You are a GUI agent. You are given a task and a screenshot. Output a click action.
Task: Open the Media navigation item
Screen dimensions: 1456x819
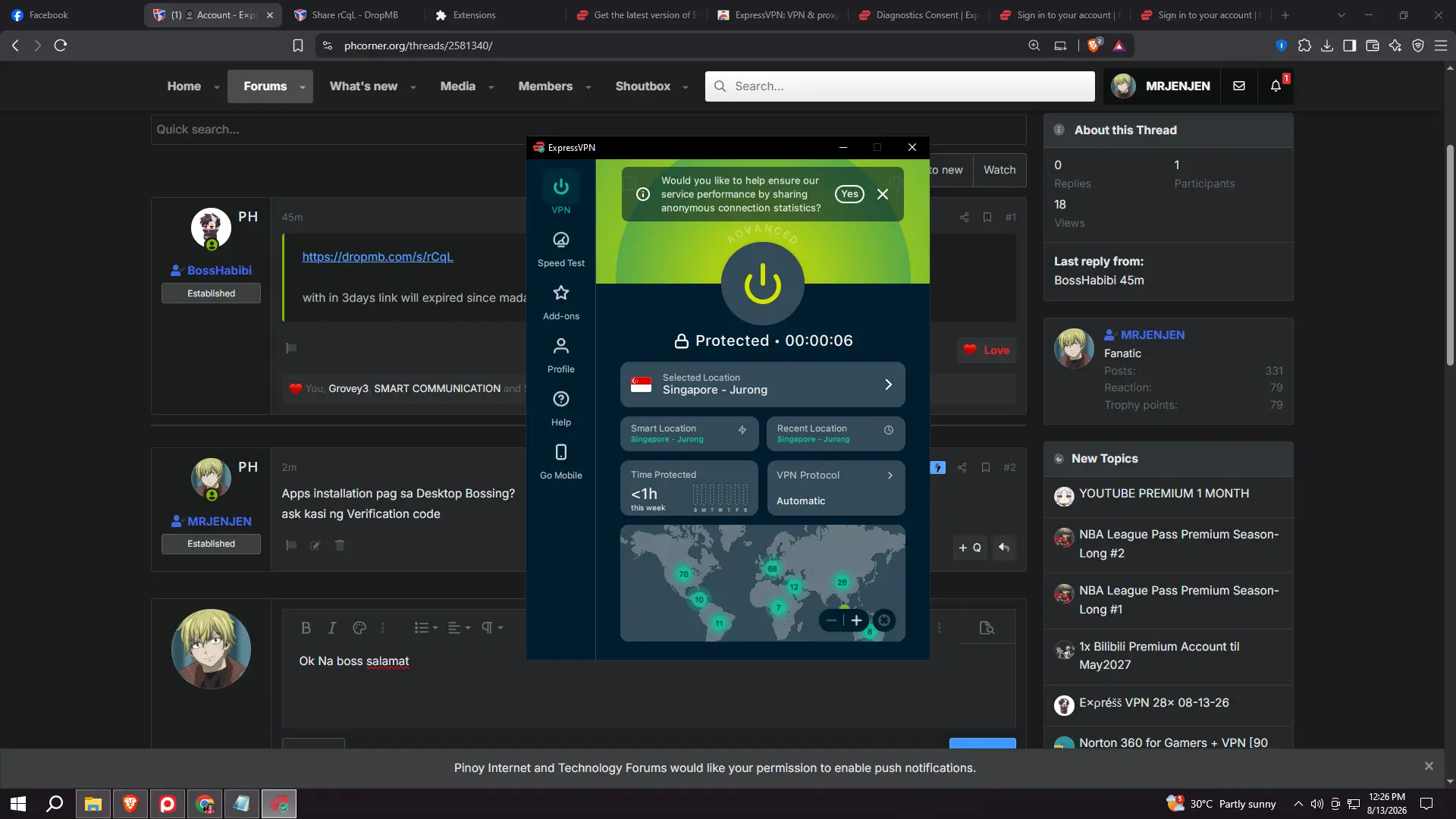click(x=458, y=86)
